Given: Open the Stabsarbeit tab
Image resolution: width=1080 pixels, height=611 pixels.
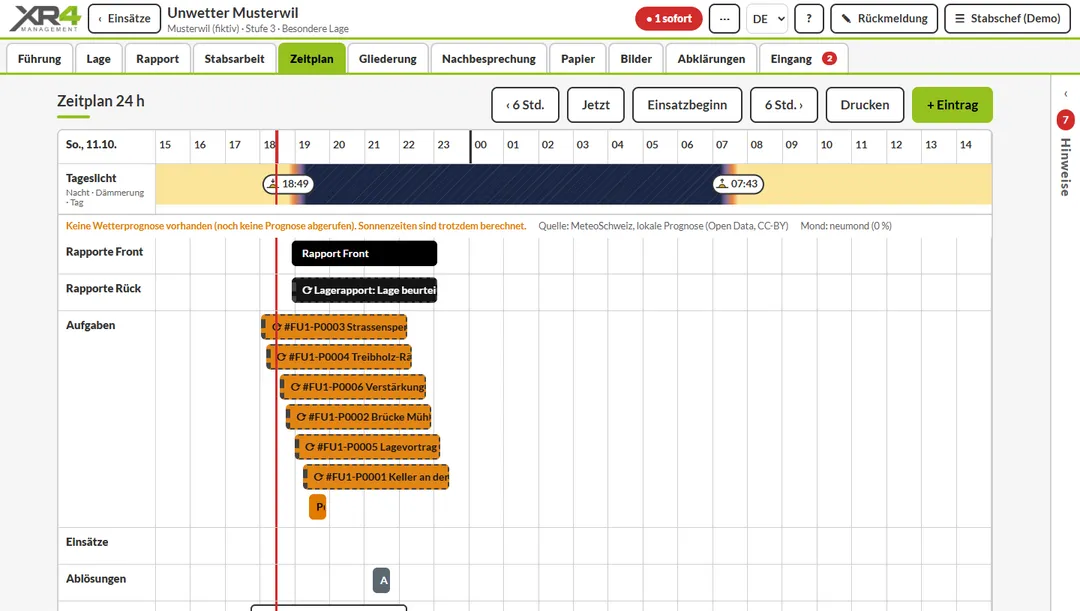Looking at the screenshot, I should [234, 59].
